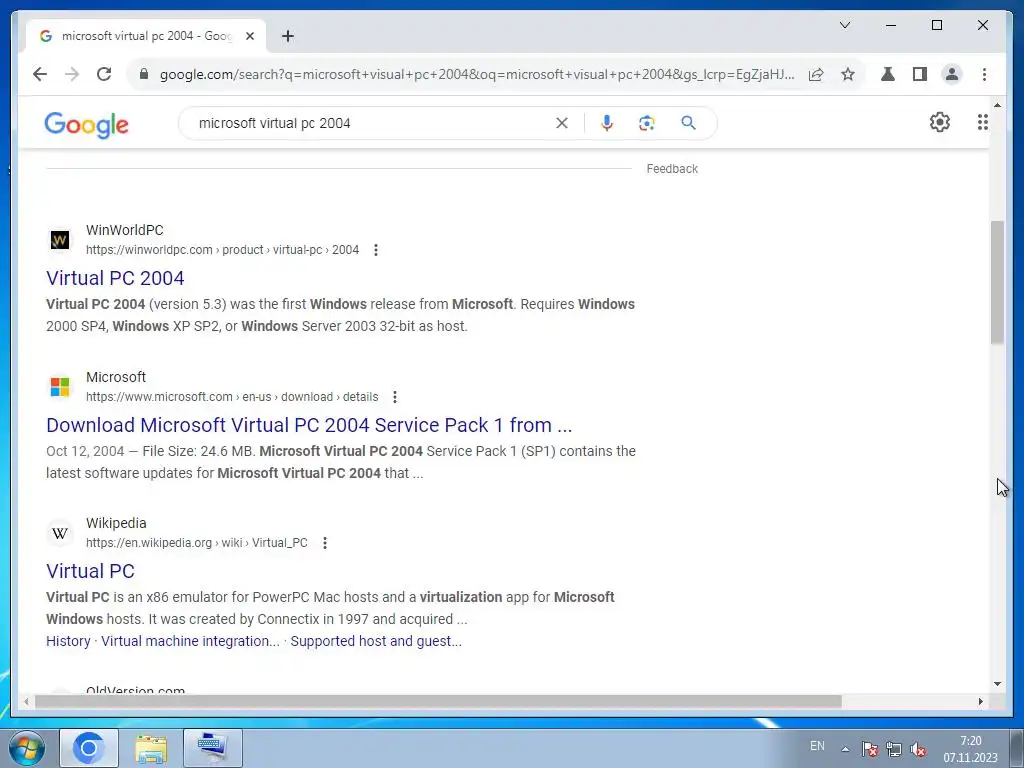Close the microsoft virtual pc 2004 tab
The image size is (1024, 768).
click(249, 36)
